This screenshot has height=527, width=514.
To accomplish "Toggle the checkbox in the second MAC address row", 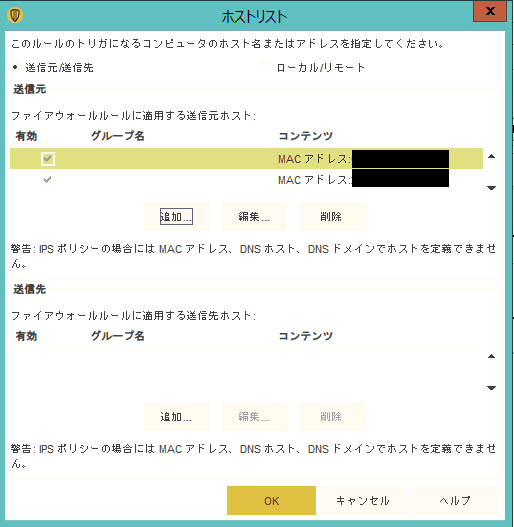I will [48, 179].
